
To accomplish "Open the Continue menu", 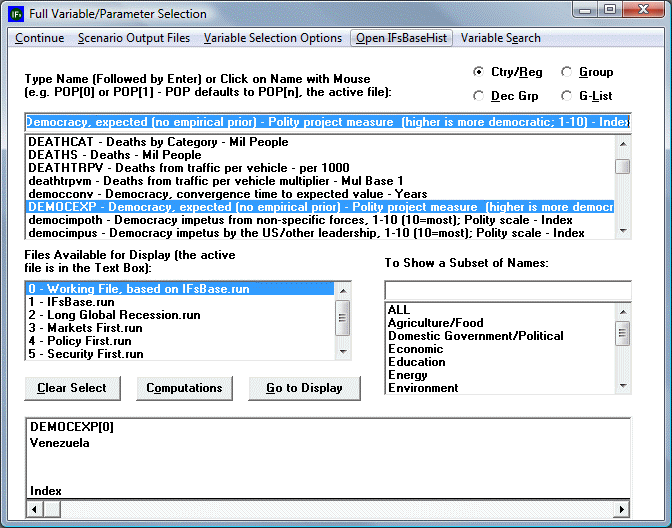I will (40, 38).
